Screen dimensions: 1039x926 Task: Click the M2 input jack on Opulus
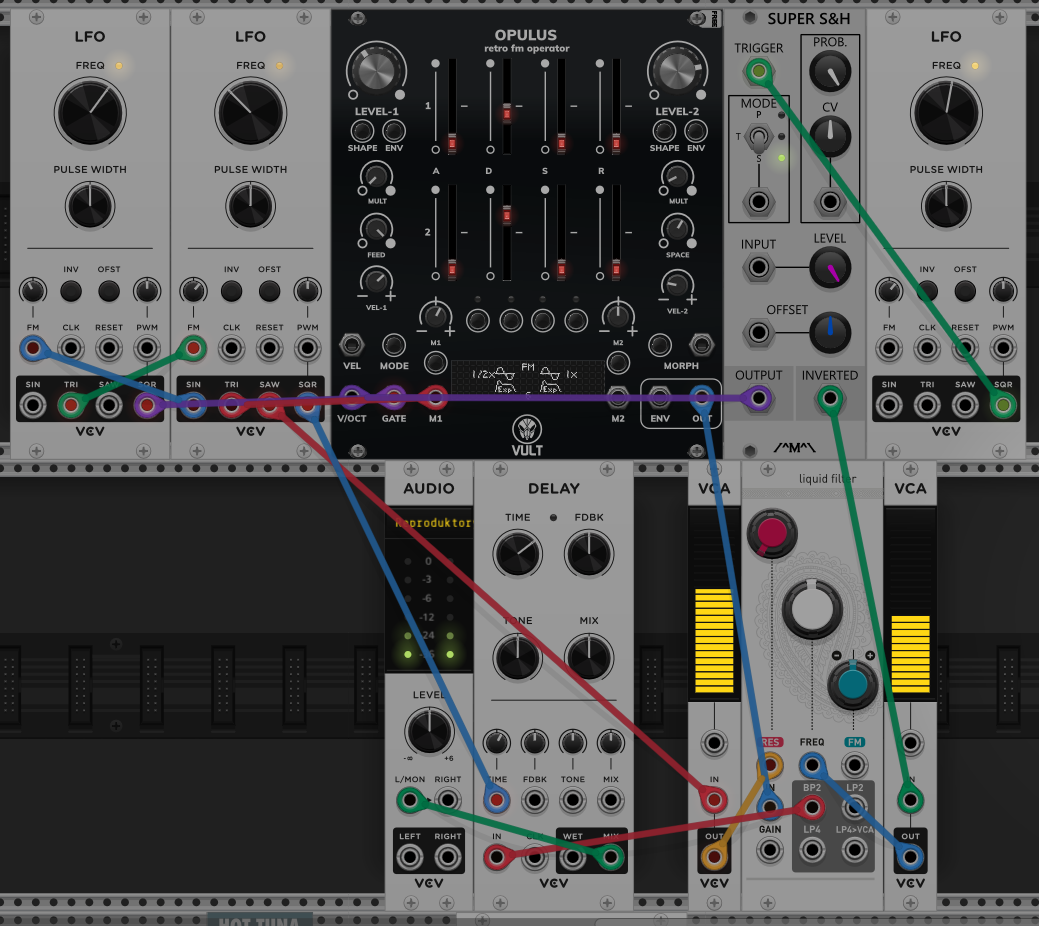(618, 398)
